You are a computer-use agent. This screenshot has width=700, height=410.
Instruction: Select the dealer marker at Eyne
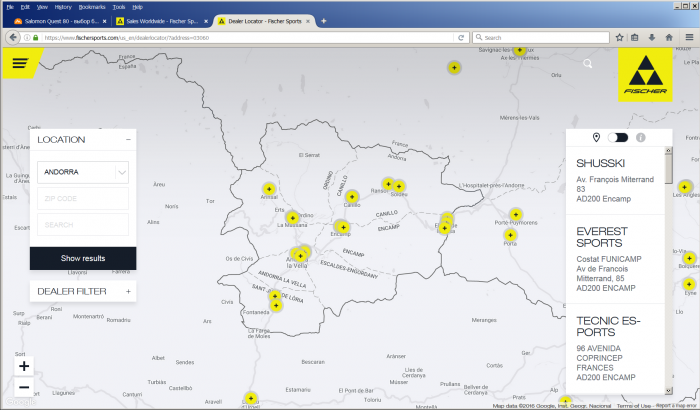(x=689, y=284)
